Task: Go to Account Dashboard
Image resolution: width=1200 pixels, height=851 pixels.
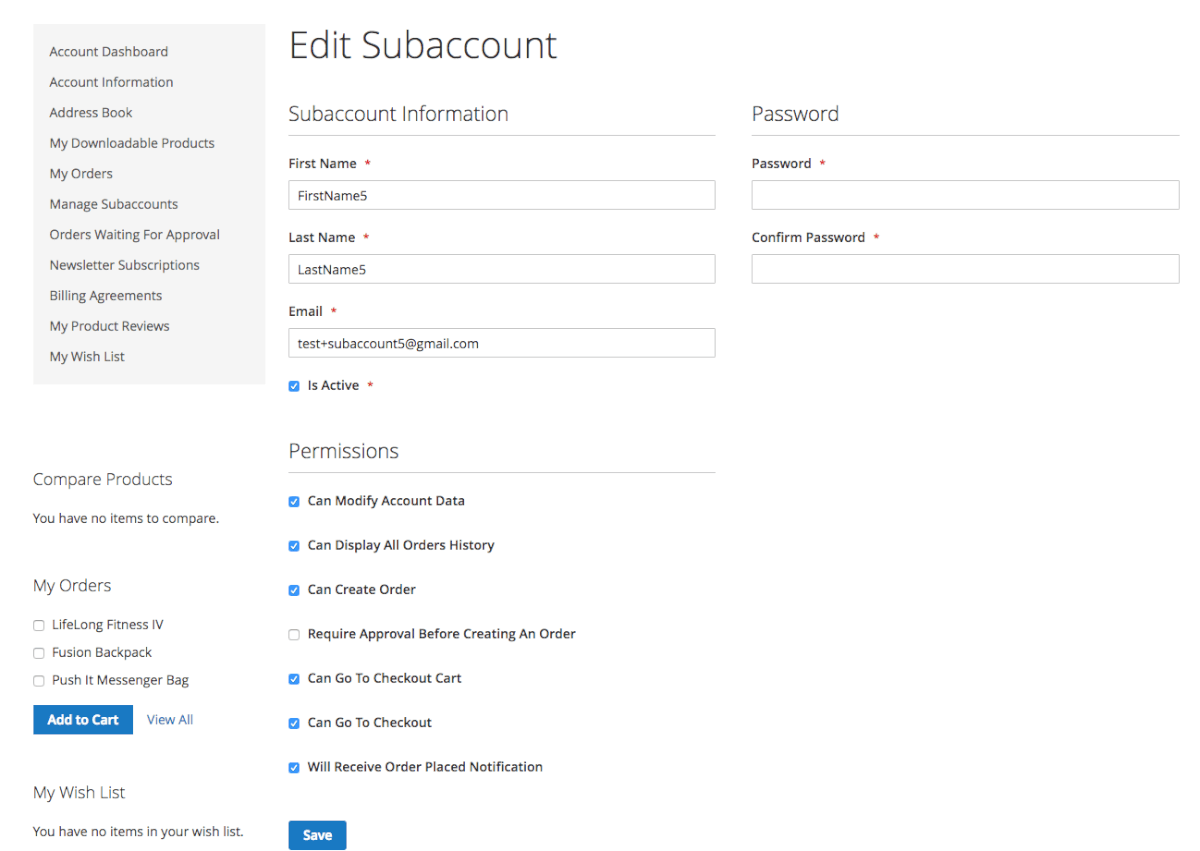Action: tap(109, 52)
